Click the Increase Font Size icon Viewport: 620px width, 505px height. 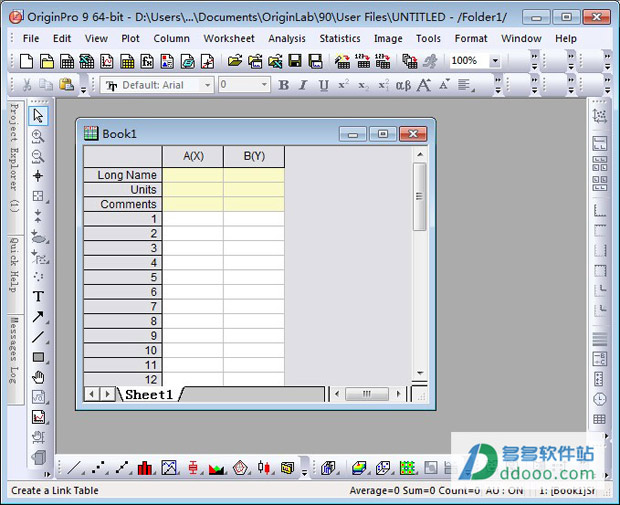[x=424, y=85]
